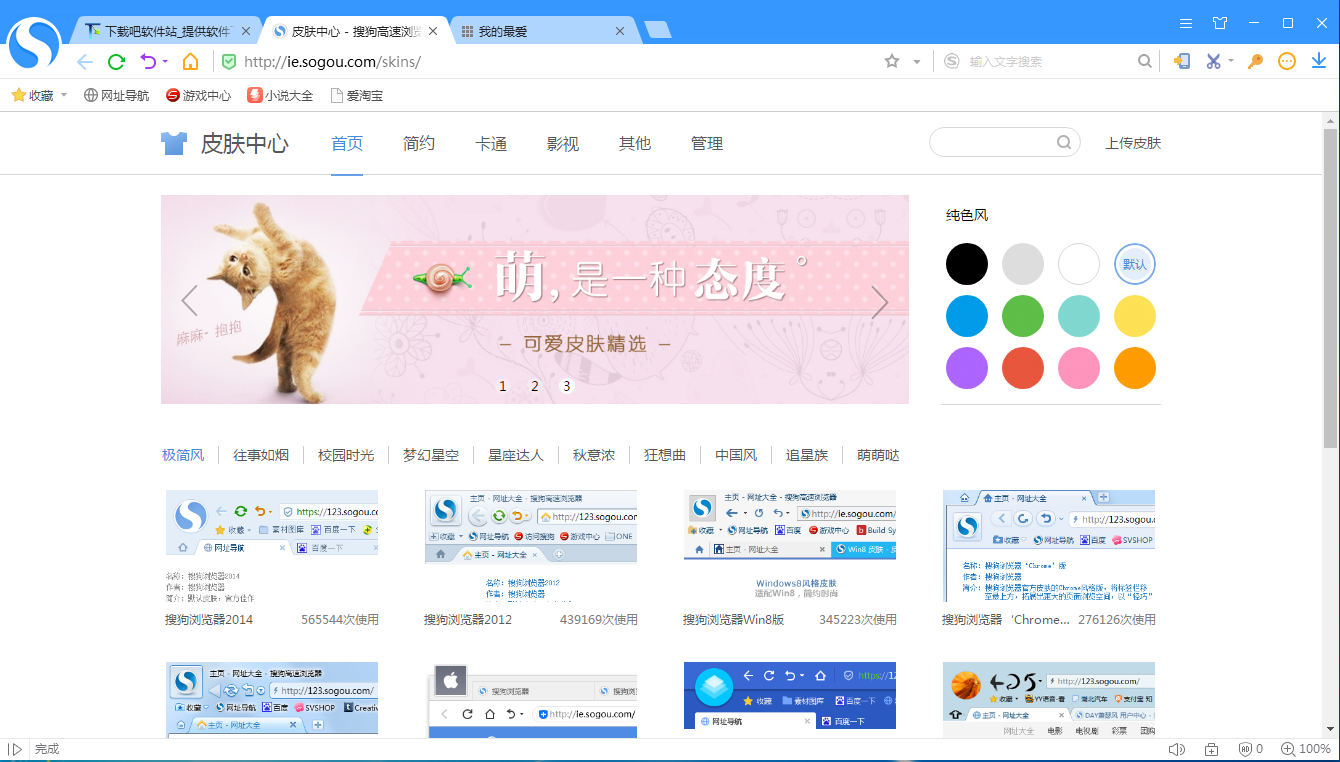Select the green color swatch

(x=1022, y=315)
